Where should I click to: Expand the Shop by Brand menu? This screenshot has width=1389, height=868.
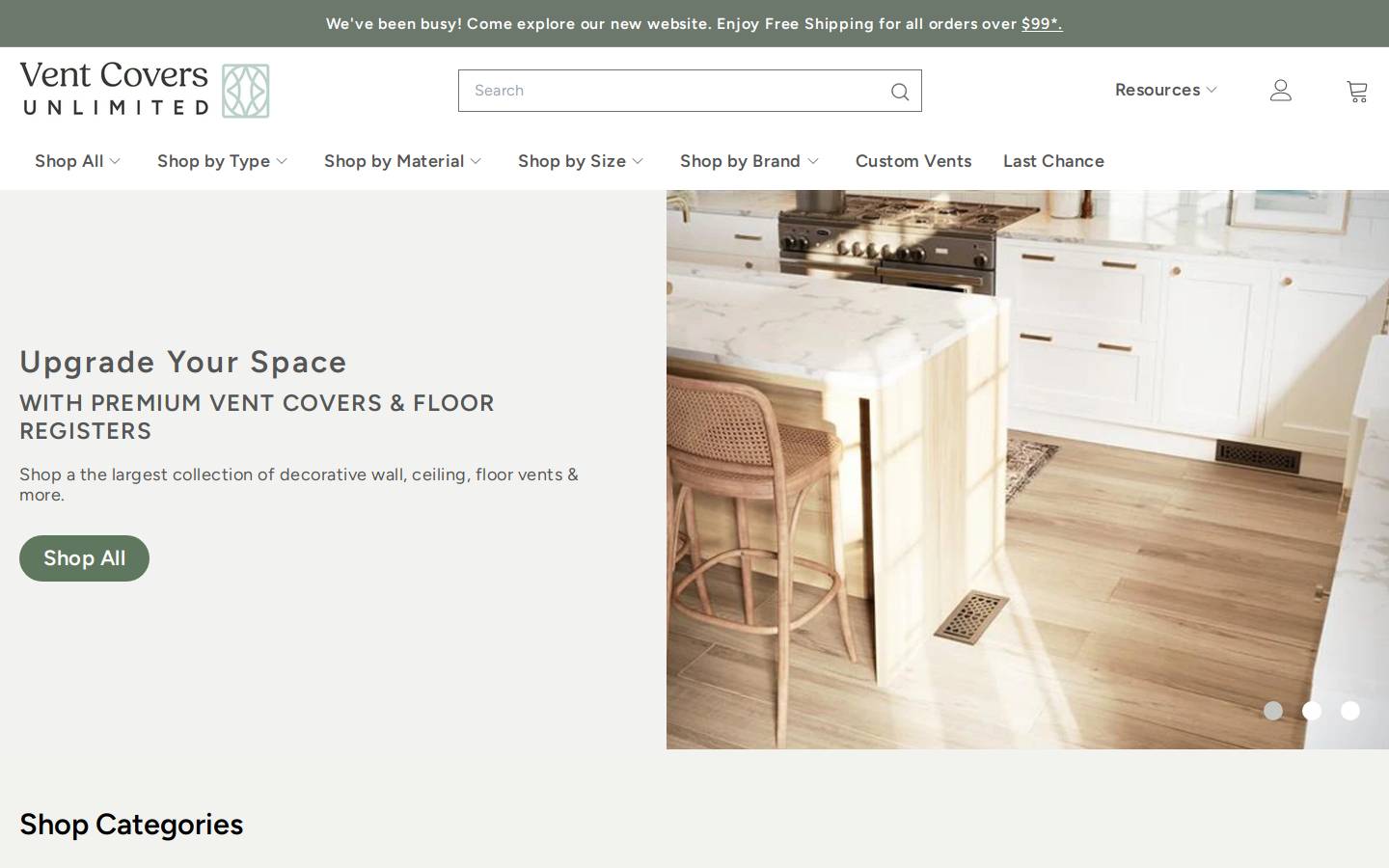(749, 161)
